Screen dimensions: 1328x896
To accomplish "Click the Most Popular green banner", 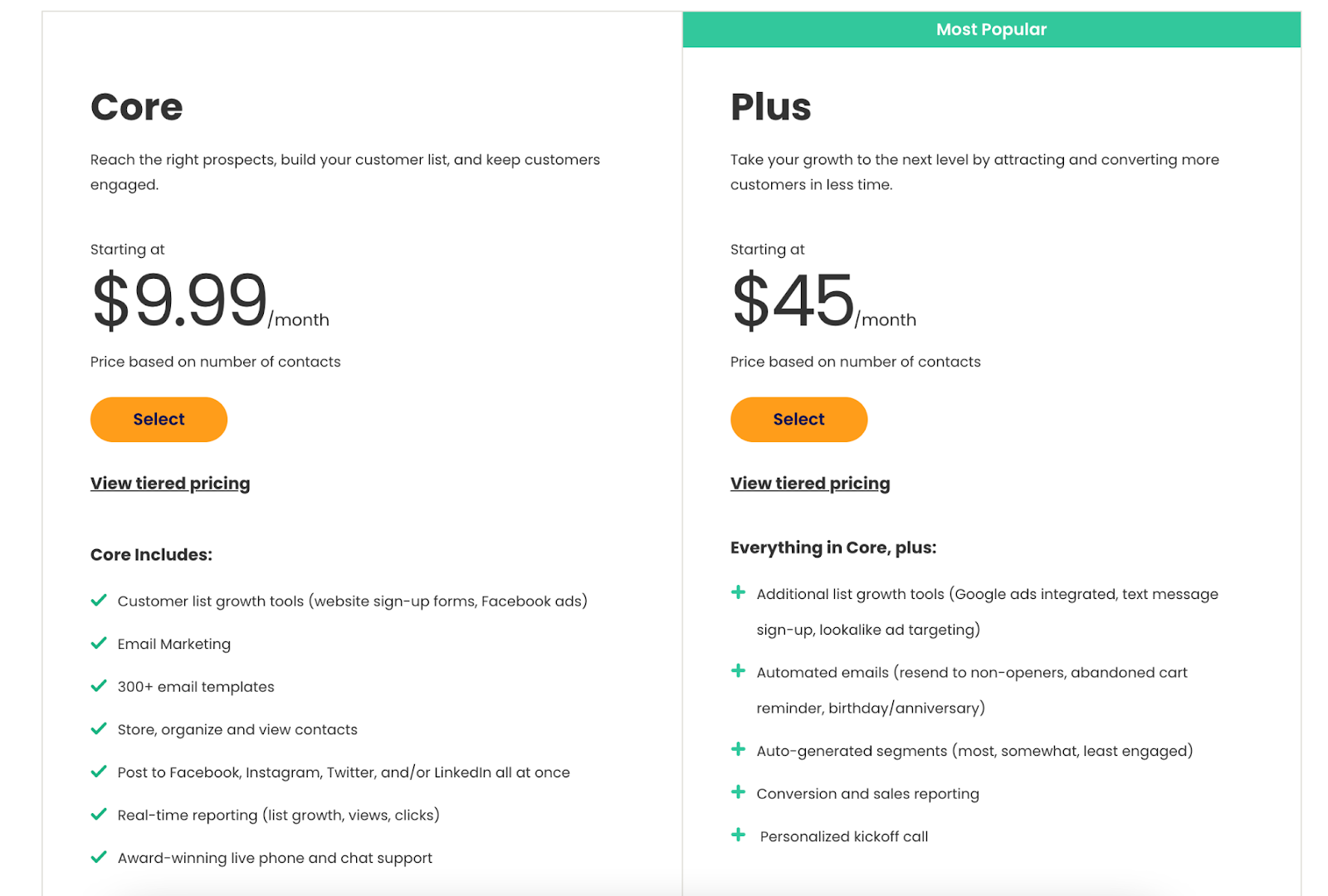I will coord(991,30).
